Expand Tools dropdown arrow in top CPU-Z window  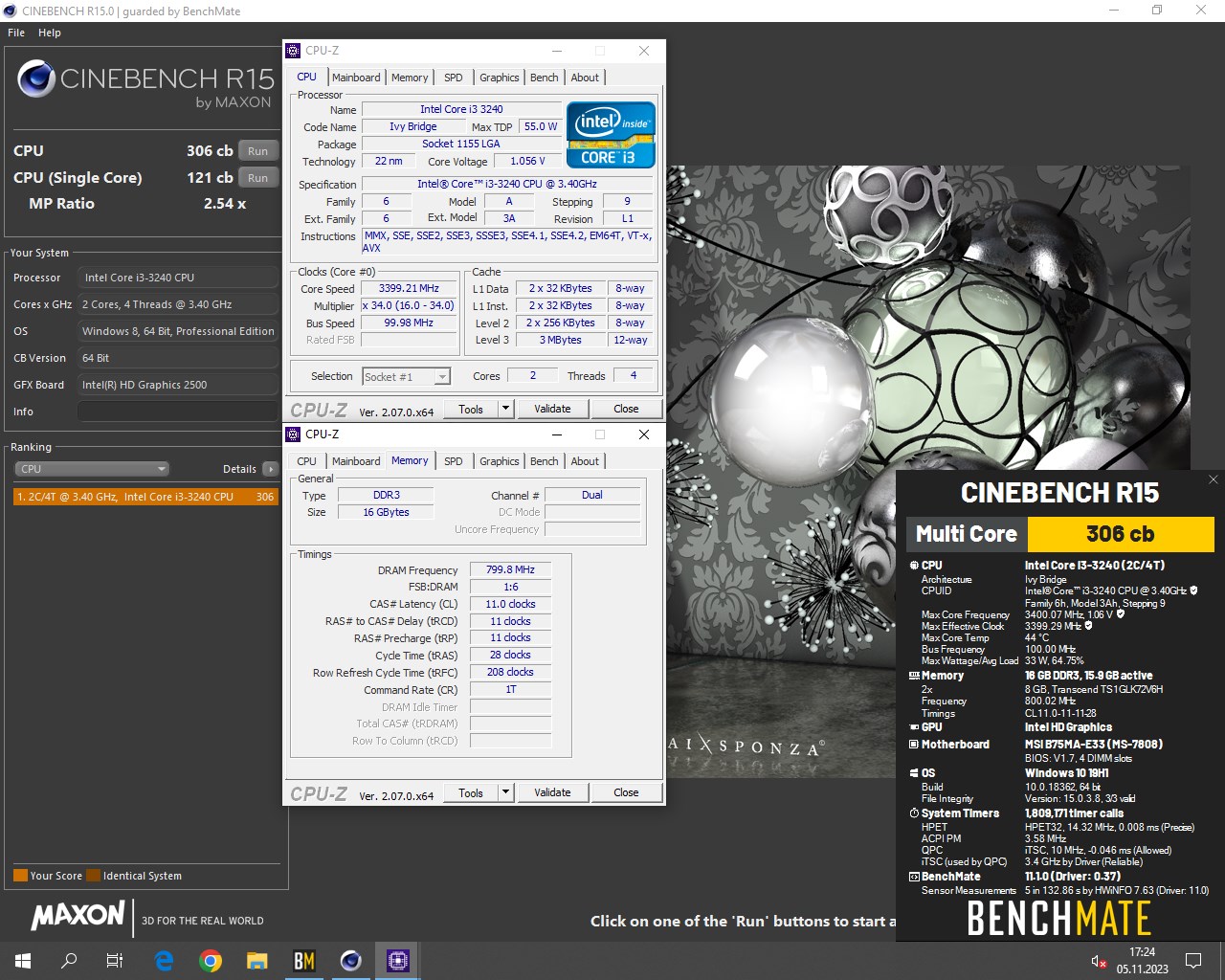(506, 409)
